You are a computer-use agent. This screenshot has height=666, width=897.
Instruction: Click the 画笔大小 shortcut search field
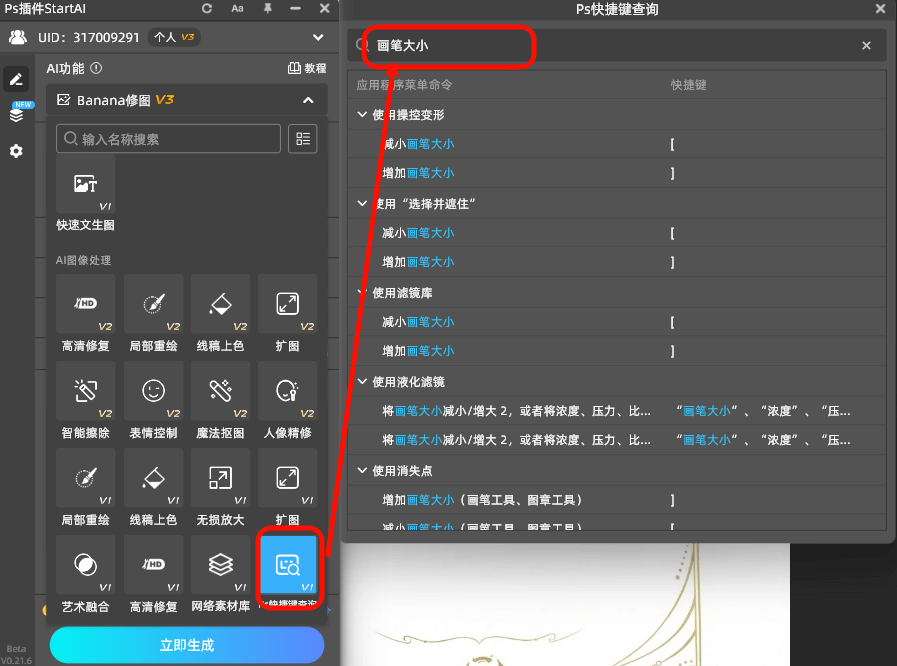click(448, 46)
